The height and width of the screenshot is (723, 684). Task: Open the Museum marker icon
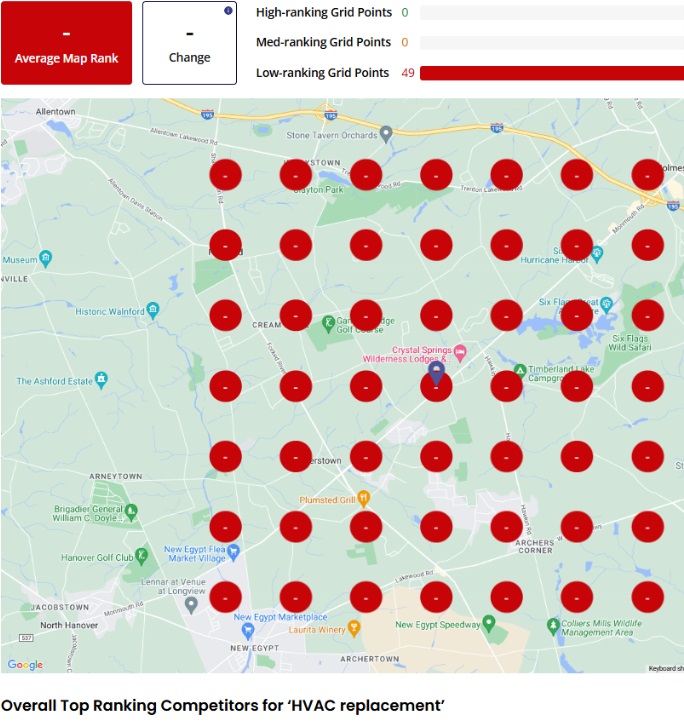coord(45,258)
